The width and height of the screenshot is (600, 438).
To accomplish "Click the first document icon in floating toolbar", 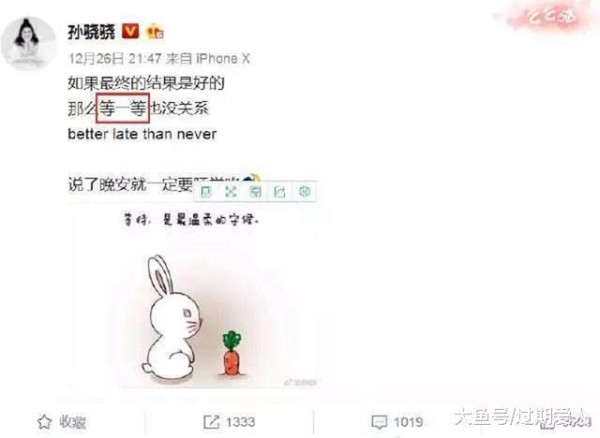I will click(206, 191).
